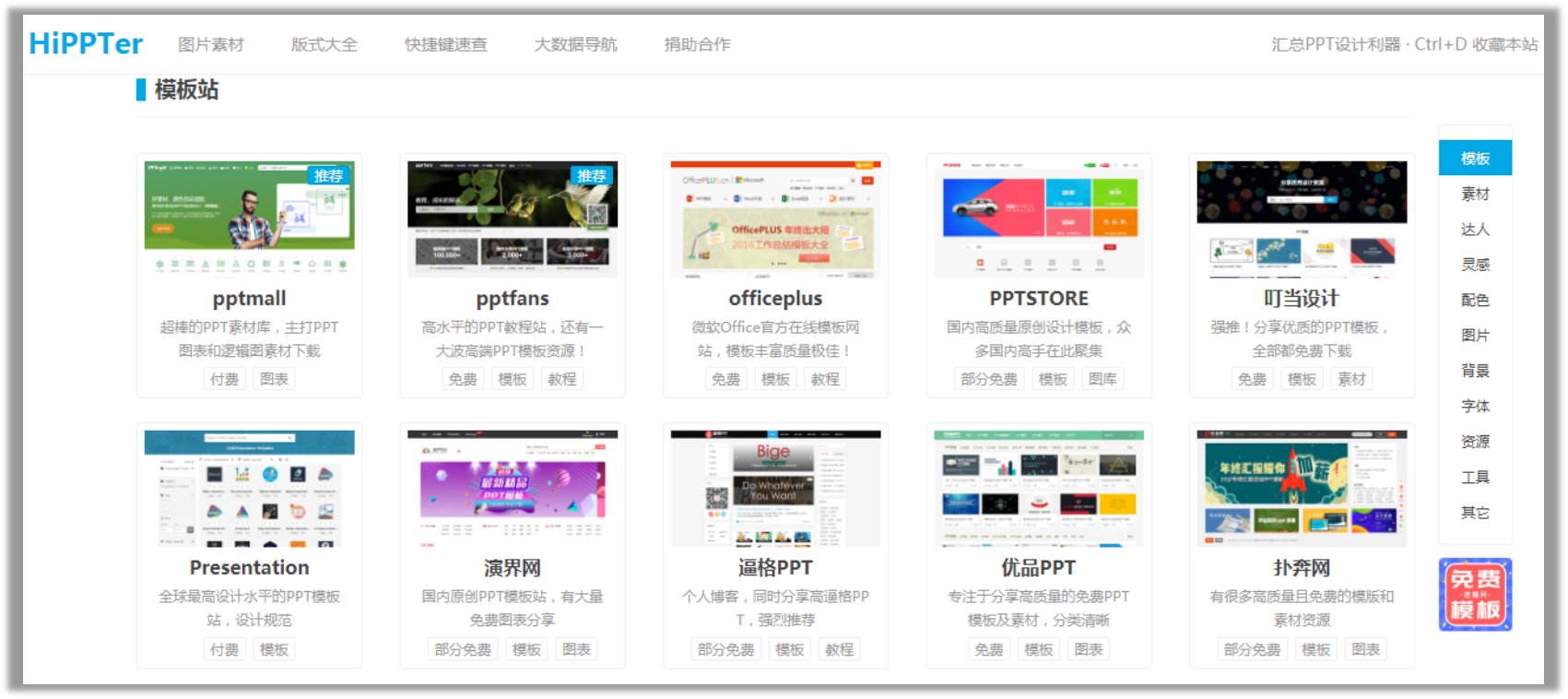Image resolution: width=1568 pixels, height=699 pixels.
Task: Click the 演界网 title link
Action: click(x=513, y=568)
